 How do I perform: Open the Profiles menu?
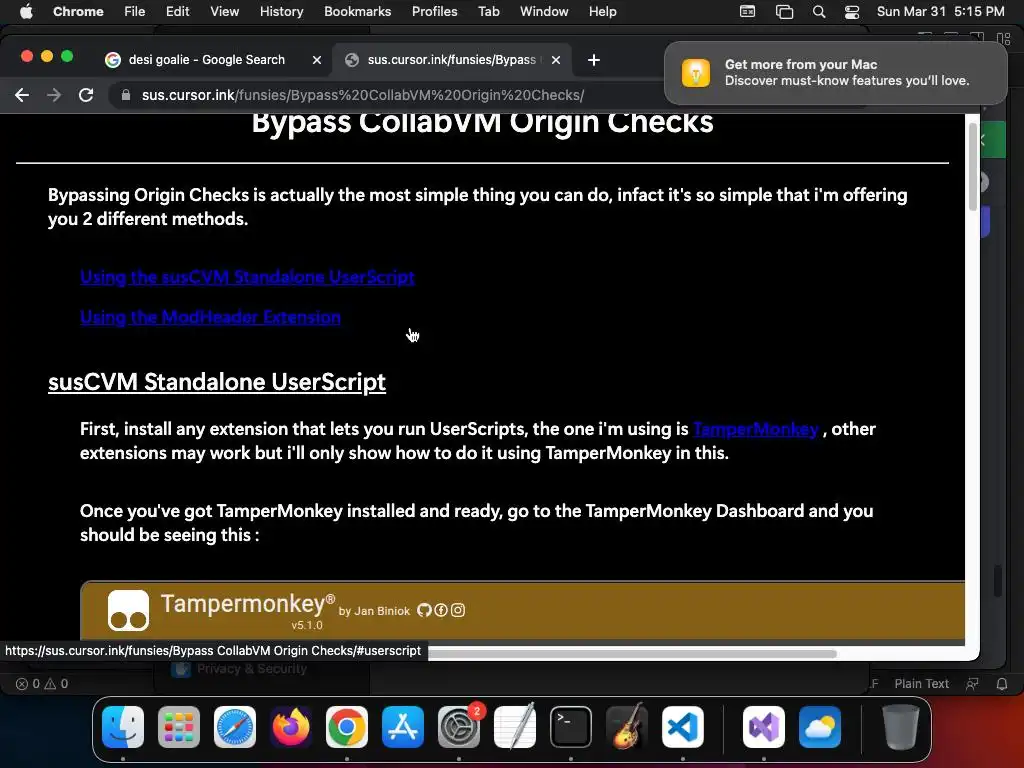(x=434, y=12)
